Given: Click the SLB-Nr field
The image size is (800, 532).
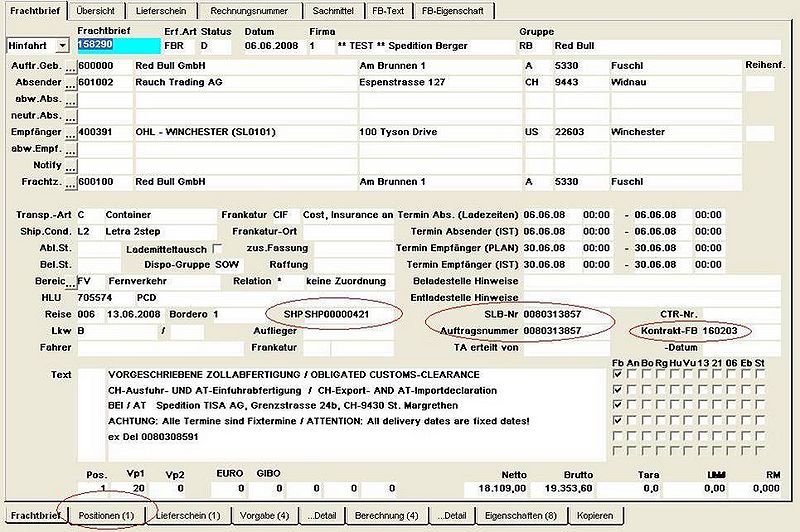Looking at the screenshot, I should point(566,314).
